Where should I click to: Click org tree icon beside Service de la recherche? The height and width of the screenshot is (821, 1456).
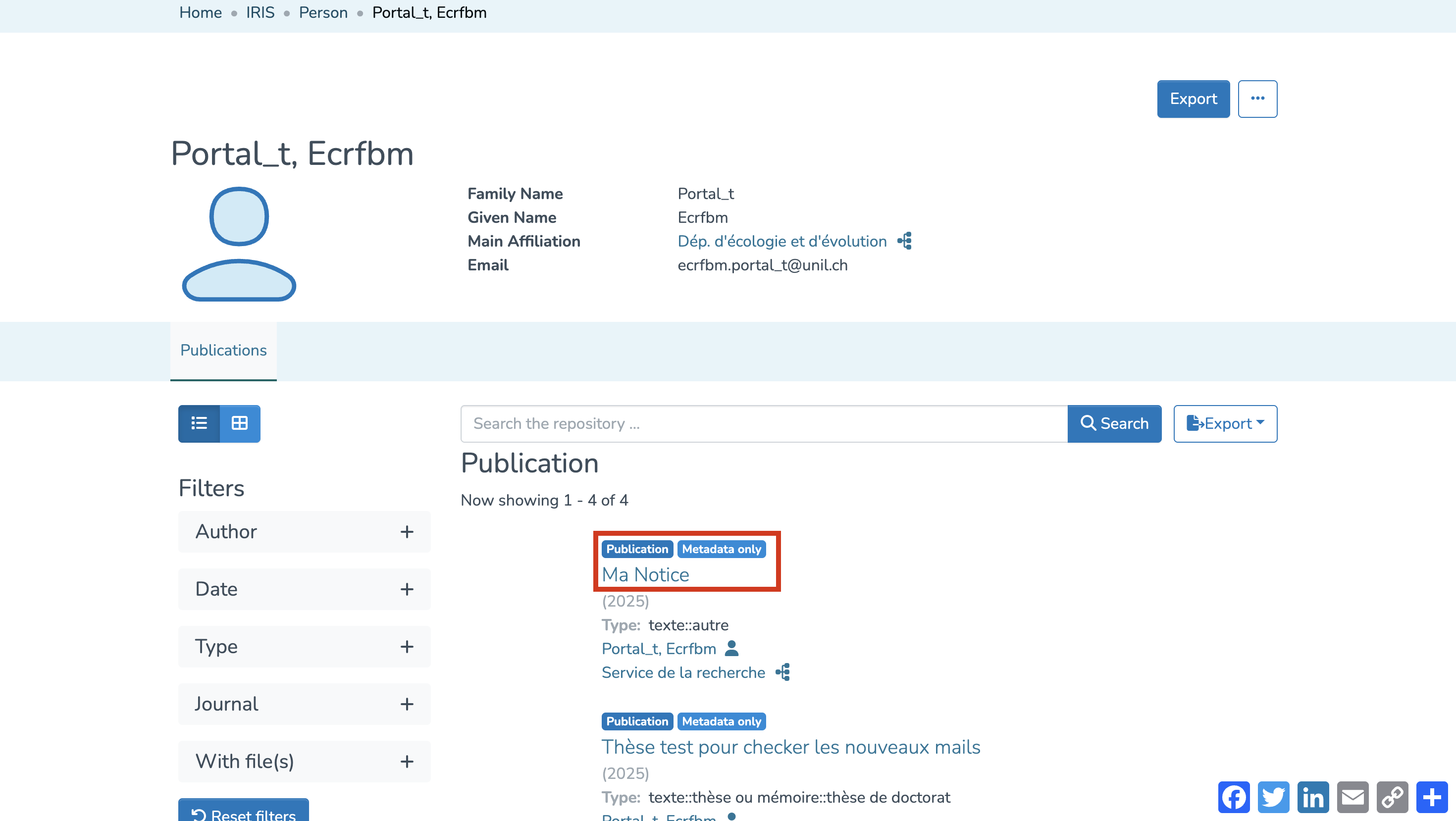pyautogui.click(x=783, y=672)
